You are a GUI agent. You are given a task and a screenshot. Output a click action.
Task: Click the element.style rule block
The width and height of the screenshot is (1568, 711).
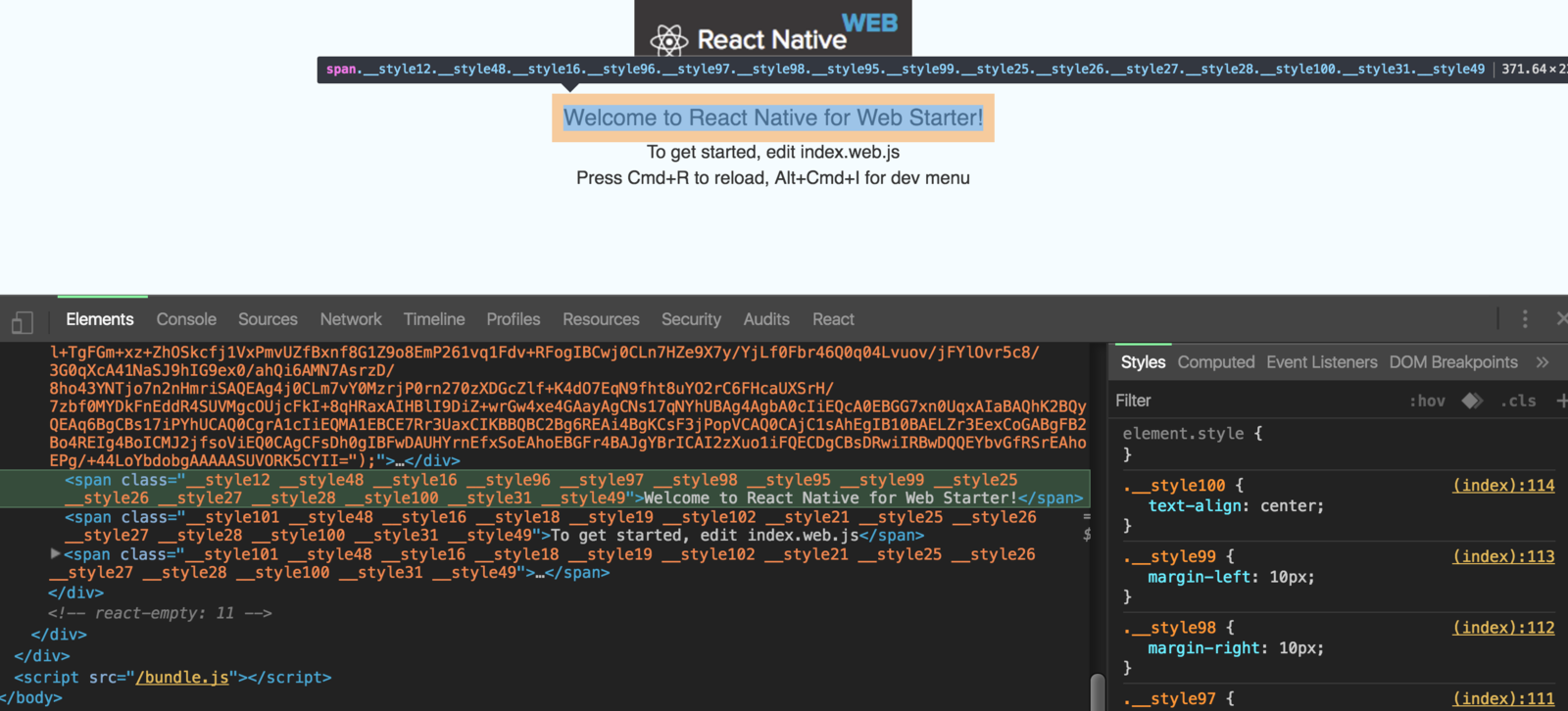[1339, 444]
